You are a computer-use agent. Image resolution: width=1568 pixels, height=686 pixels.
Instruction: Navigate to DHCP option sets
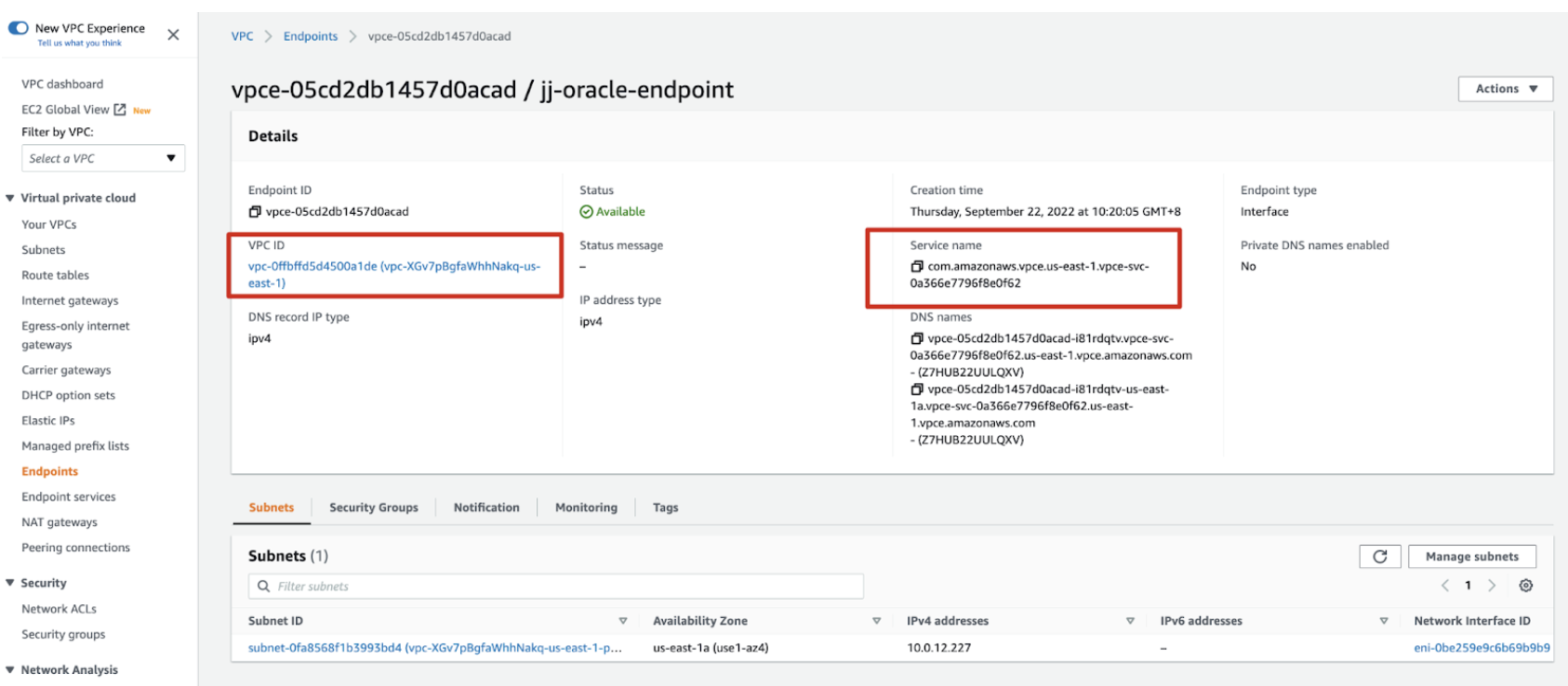69,395
